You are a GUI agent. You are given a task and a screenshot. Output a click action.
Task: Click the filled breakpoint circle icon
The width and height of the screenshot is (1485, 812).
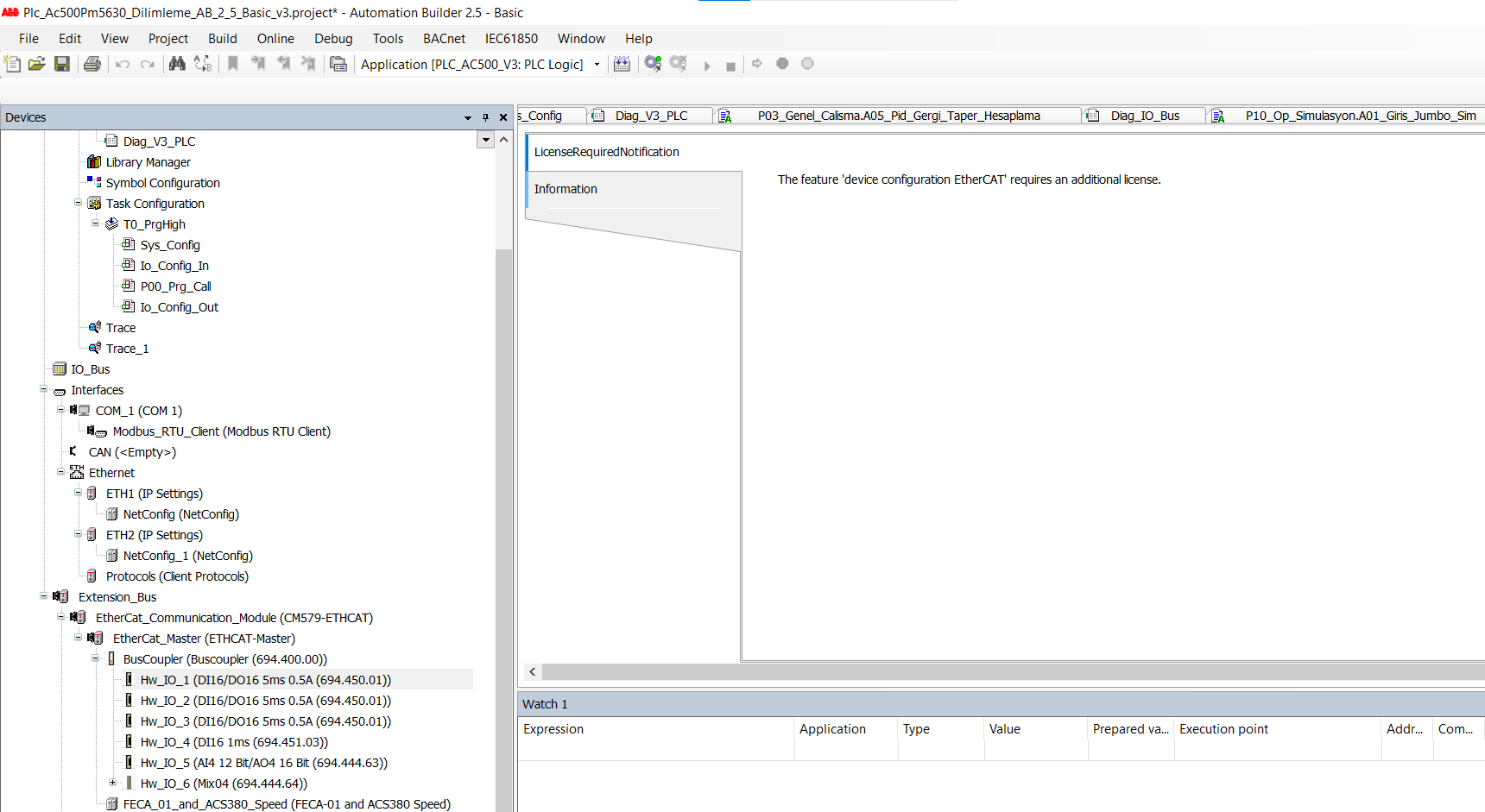point(782,63)
